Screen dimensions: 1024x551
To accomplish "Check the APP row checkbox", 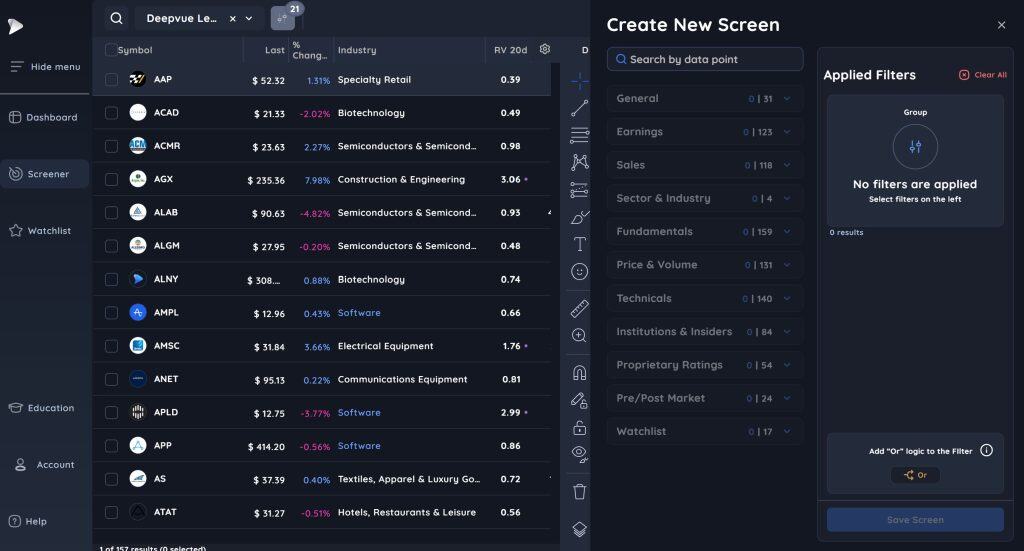I will [112, 446].
